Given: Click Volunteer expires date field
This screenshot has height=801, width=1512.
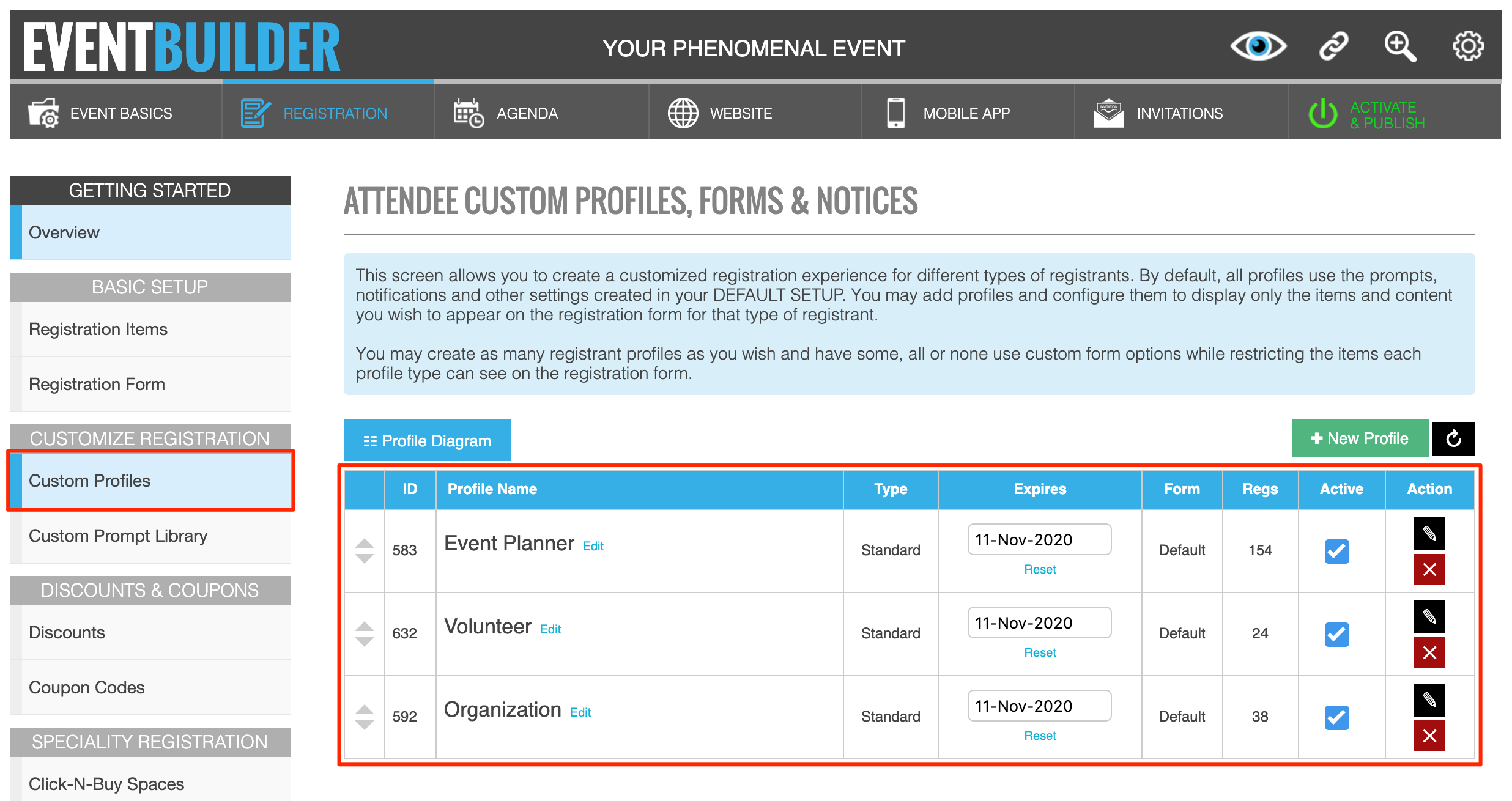Looking at the screenshot, I should 1040,622.
